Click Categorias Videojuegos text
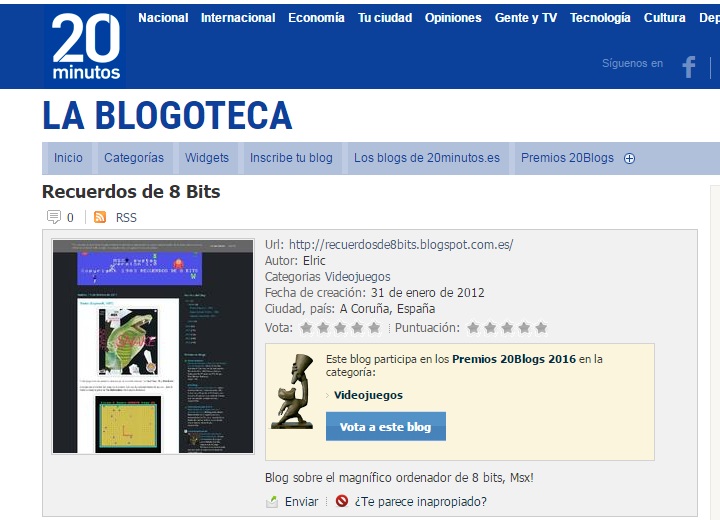Viewport: 720px width, 520px height. (328, 277)
